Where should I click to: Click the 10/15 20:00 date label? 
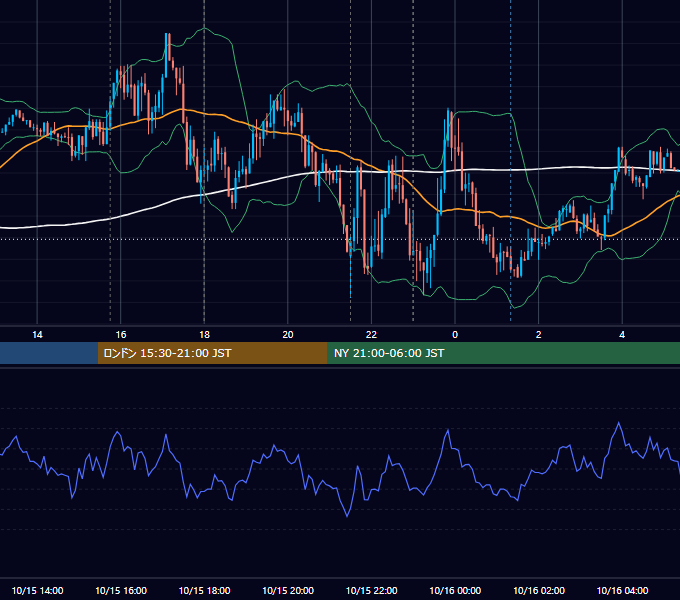(288, 590)
